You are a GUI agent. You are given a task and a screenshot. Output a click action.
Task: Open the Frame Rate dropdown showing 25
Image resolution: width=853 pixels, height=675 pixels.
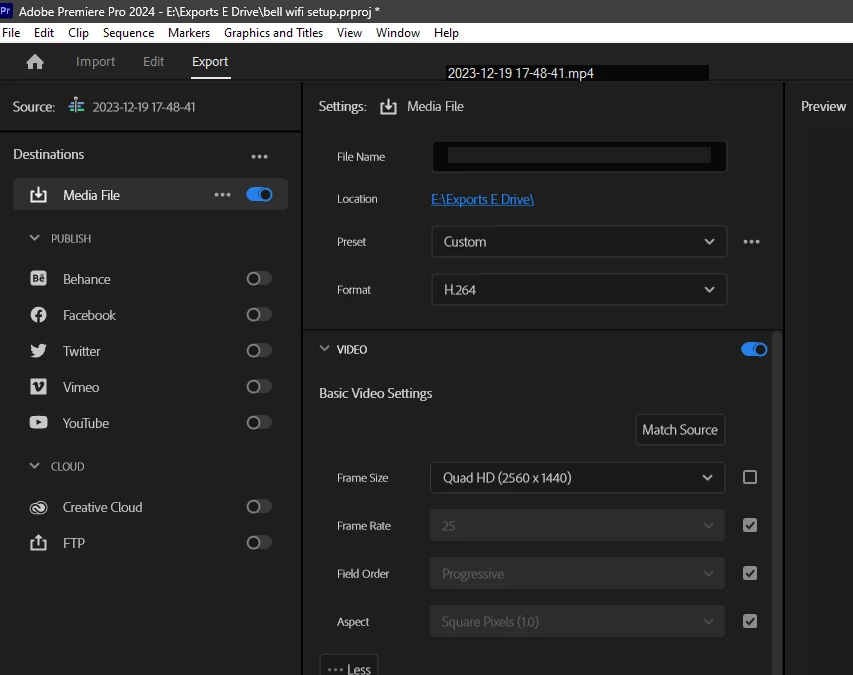click(x=577, y=525)
